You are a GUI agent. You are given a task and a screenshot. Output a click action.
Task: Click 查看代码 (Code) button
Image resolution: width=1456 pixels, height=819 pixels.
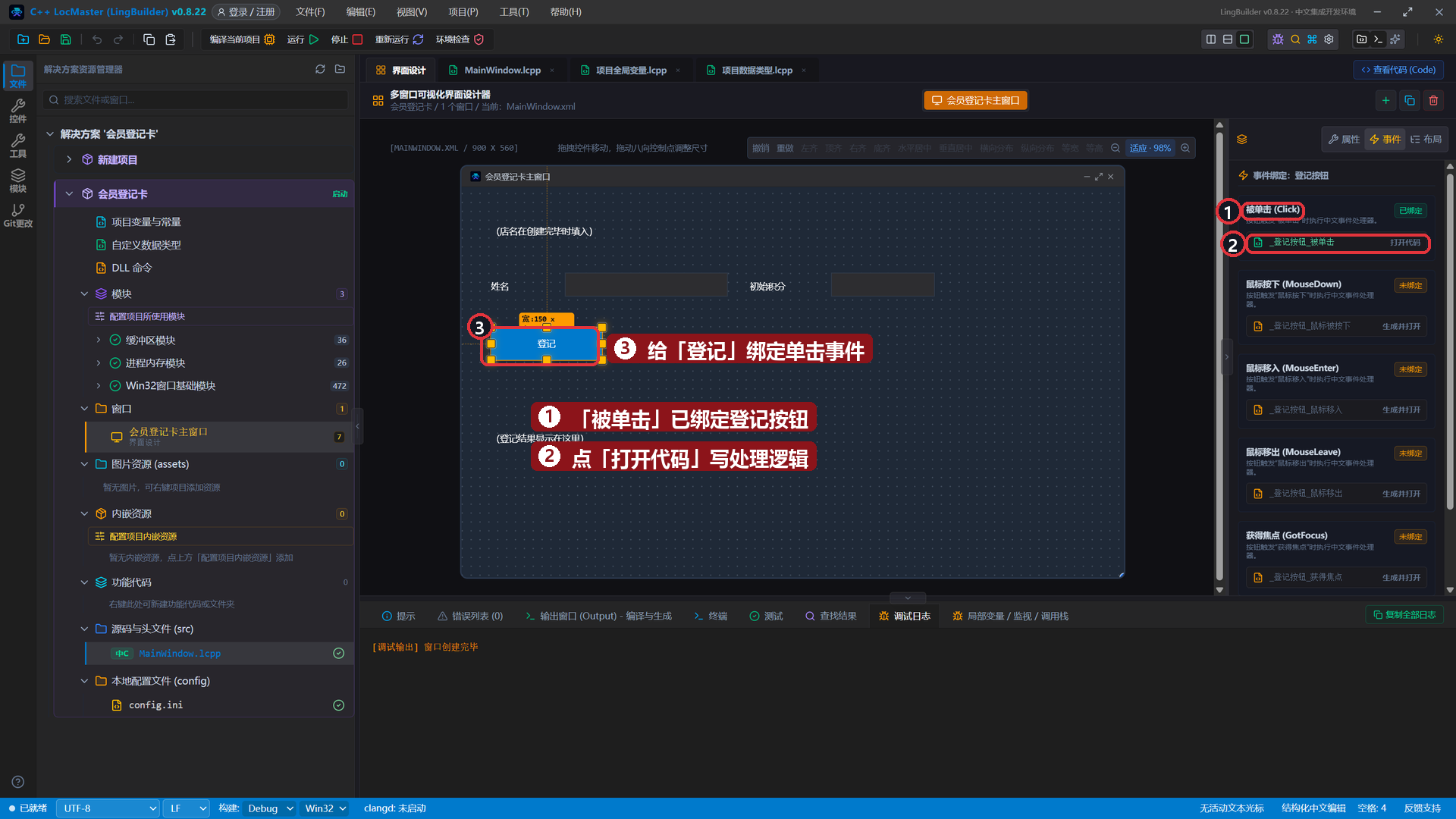pyautogui.click(x=1398, y=70)
